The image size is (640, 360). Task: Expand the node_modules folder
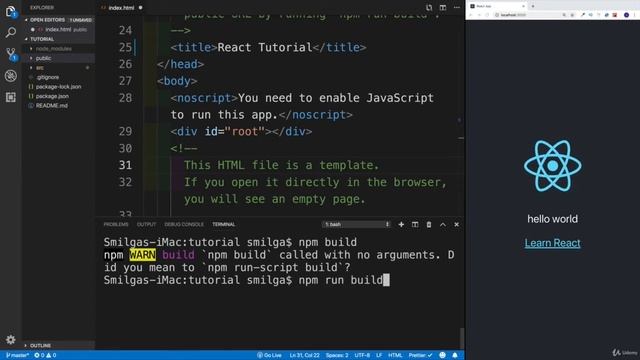53,49
